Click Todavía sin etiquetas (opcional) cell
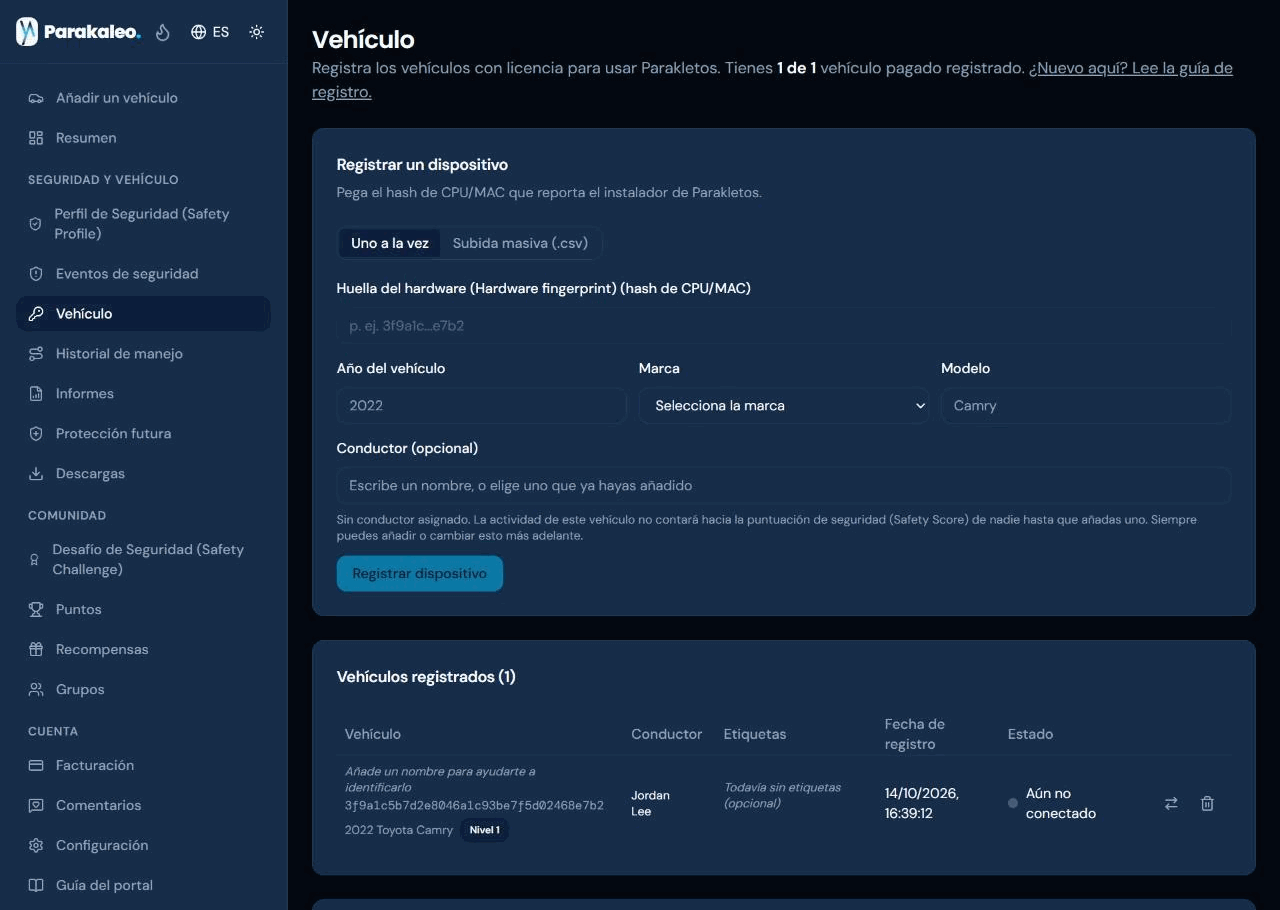The image size is (1280, 910). click(x=783, y=795)
